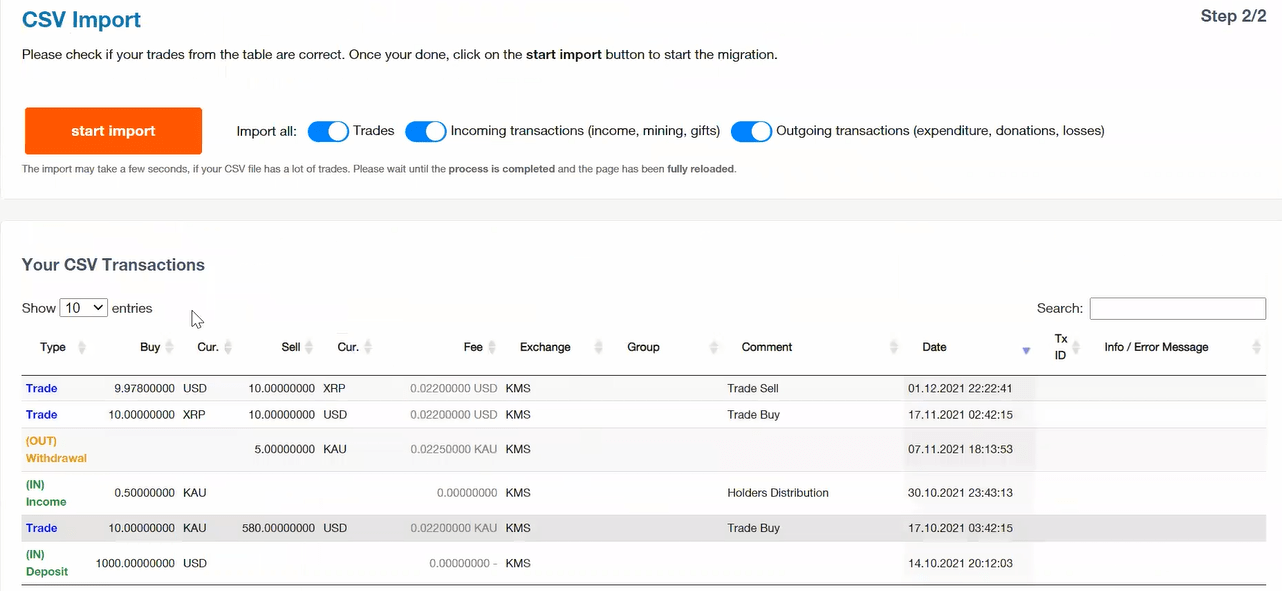Viewport: 1282px width, 591px height.
Task: Turn off Outgoing transactions toggle
Action: tap(751, 131)
